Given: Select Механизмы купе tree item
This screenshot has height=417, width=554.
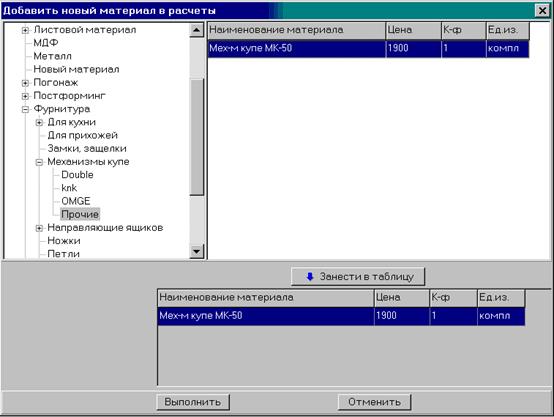Looking at the screenshot, I should [88, 161].
